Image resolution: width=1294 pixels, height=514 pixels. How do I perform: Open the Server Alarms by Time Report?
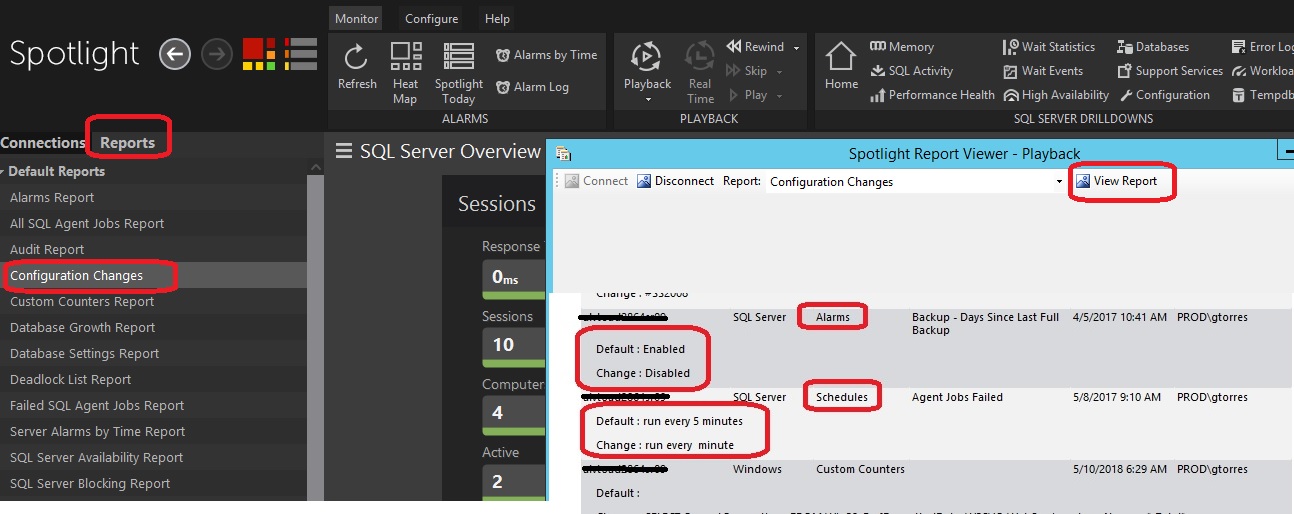coord(153,432)
